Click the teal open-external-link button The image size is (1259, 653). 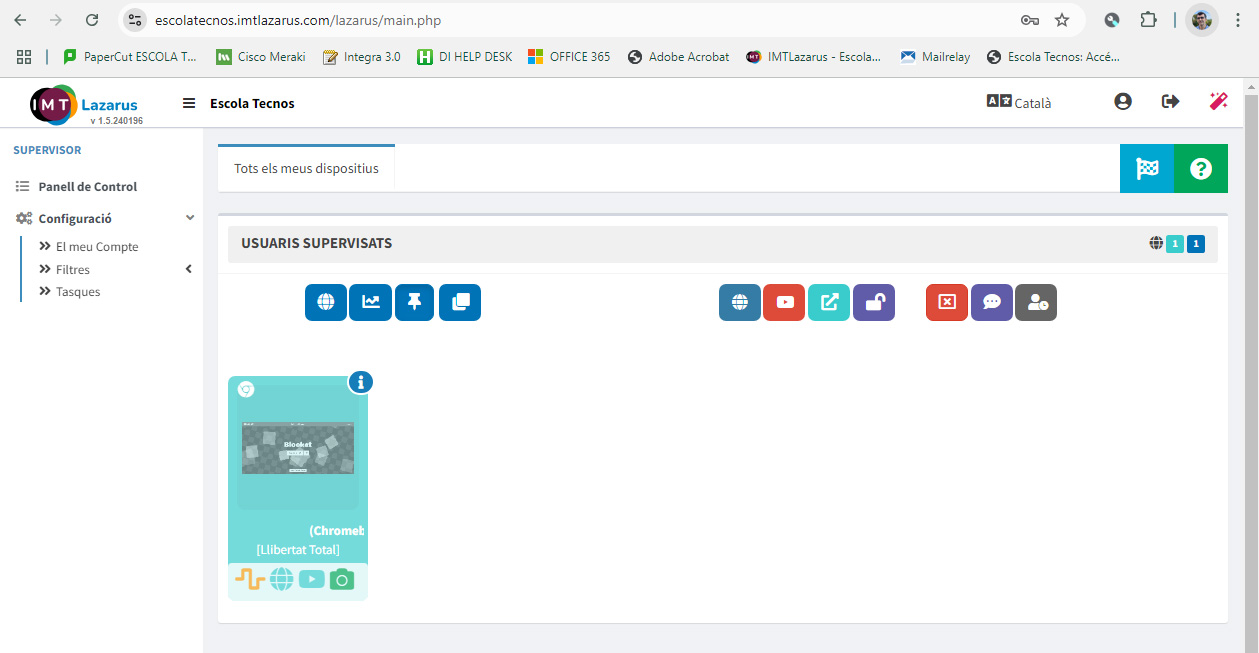click(x=829, y=302)
